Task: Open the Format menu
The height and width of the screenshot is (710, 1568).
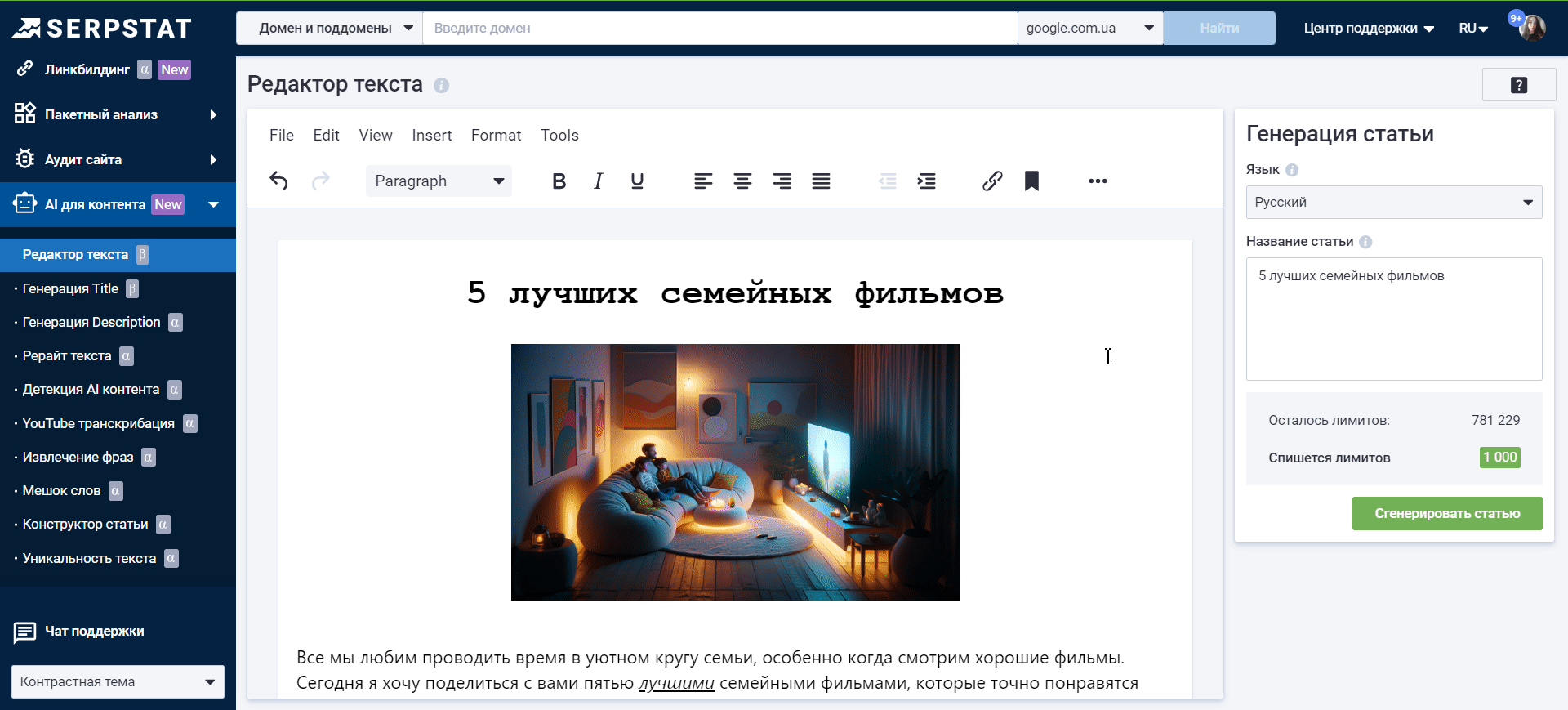Action: 496,135
